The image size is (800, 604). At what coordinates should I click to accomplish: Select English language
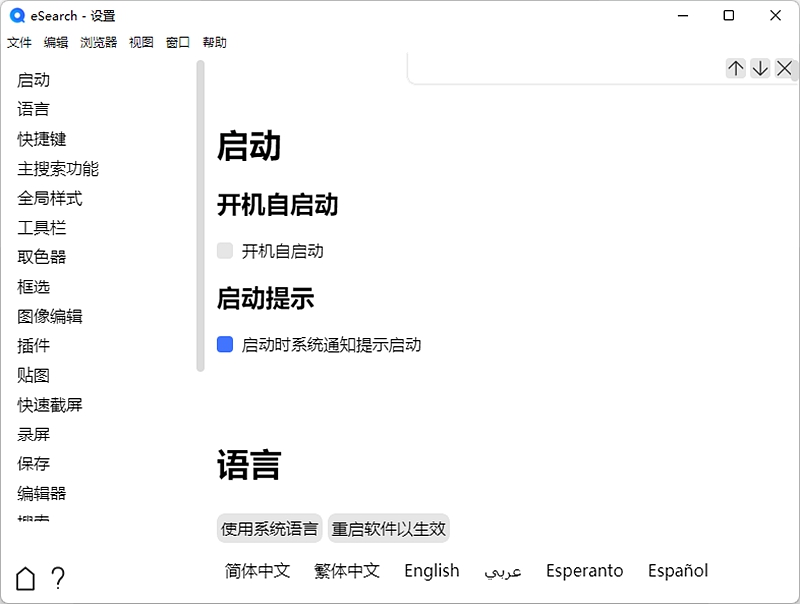(432, 570)
